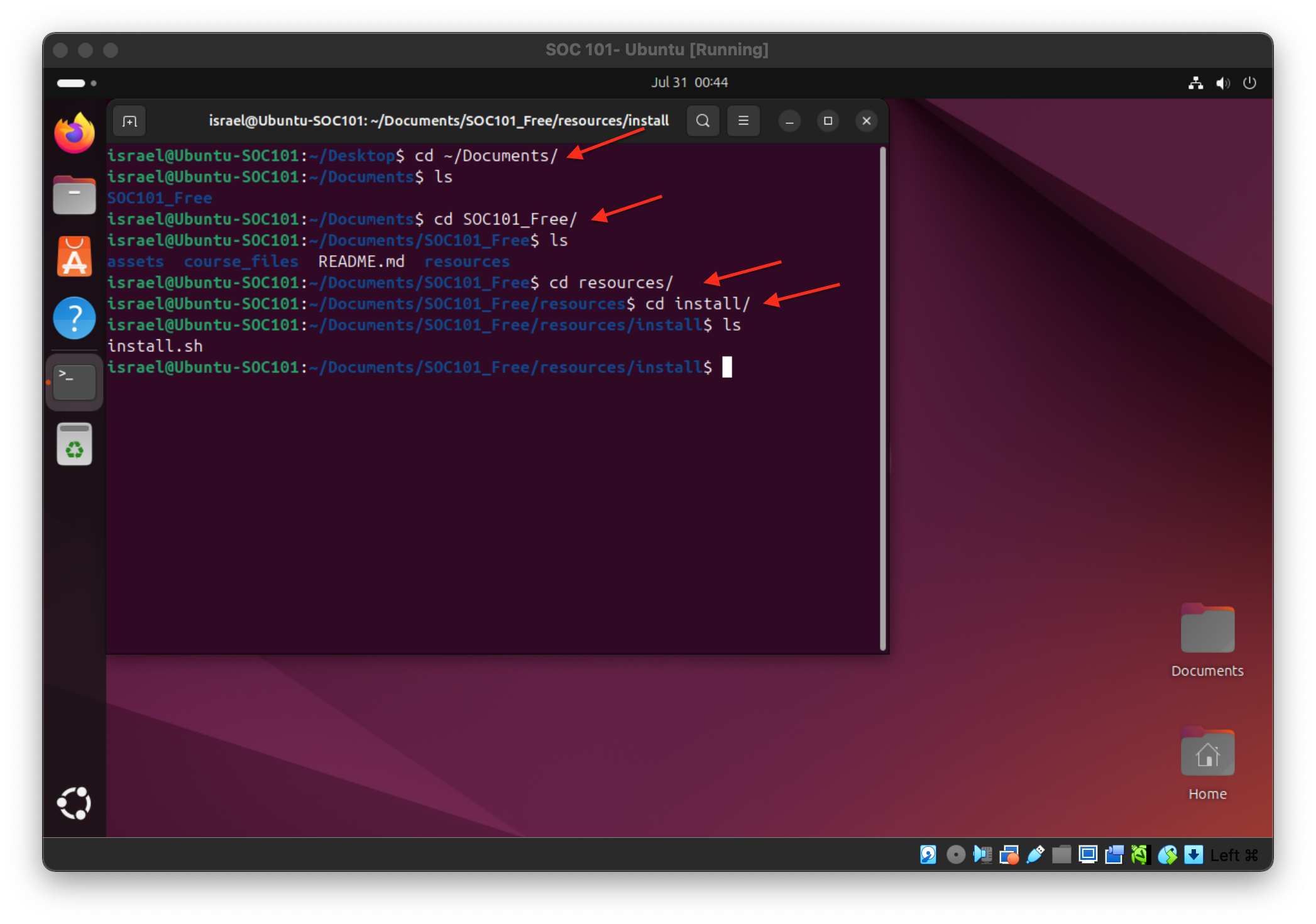The height and width of the screenshot is (924, 1316).
Task: Open the terminal hamburger menu
Action: coord(743,121)
